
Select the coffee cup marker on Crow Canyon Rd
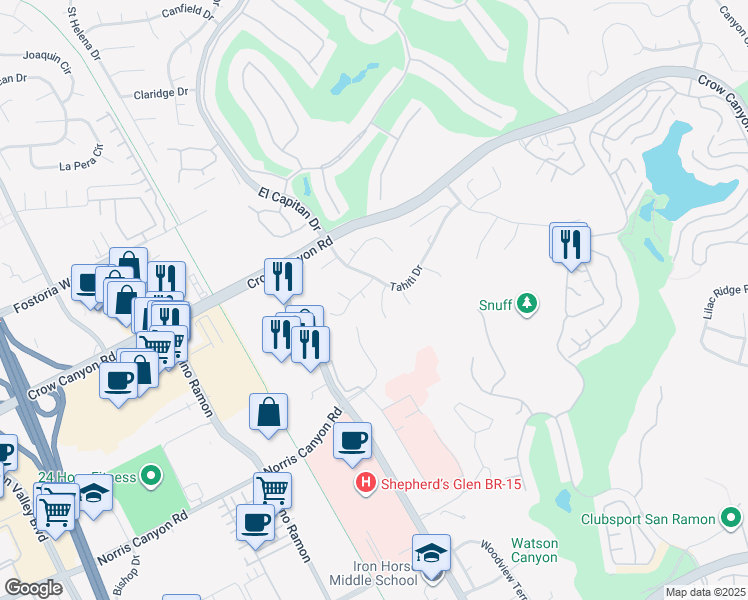[x=119, y=382]
